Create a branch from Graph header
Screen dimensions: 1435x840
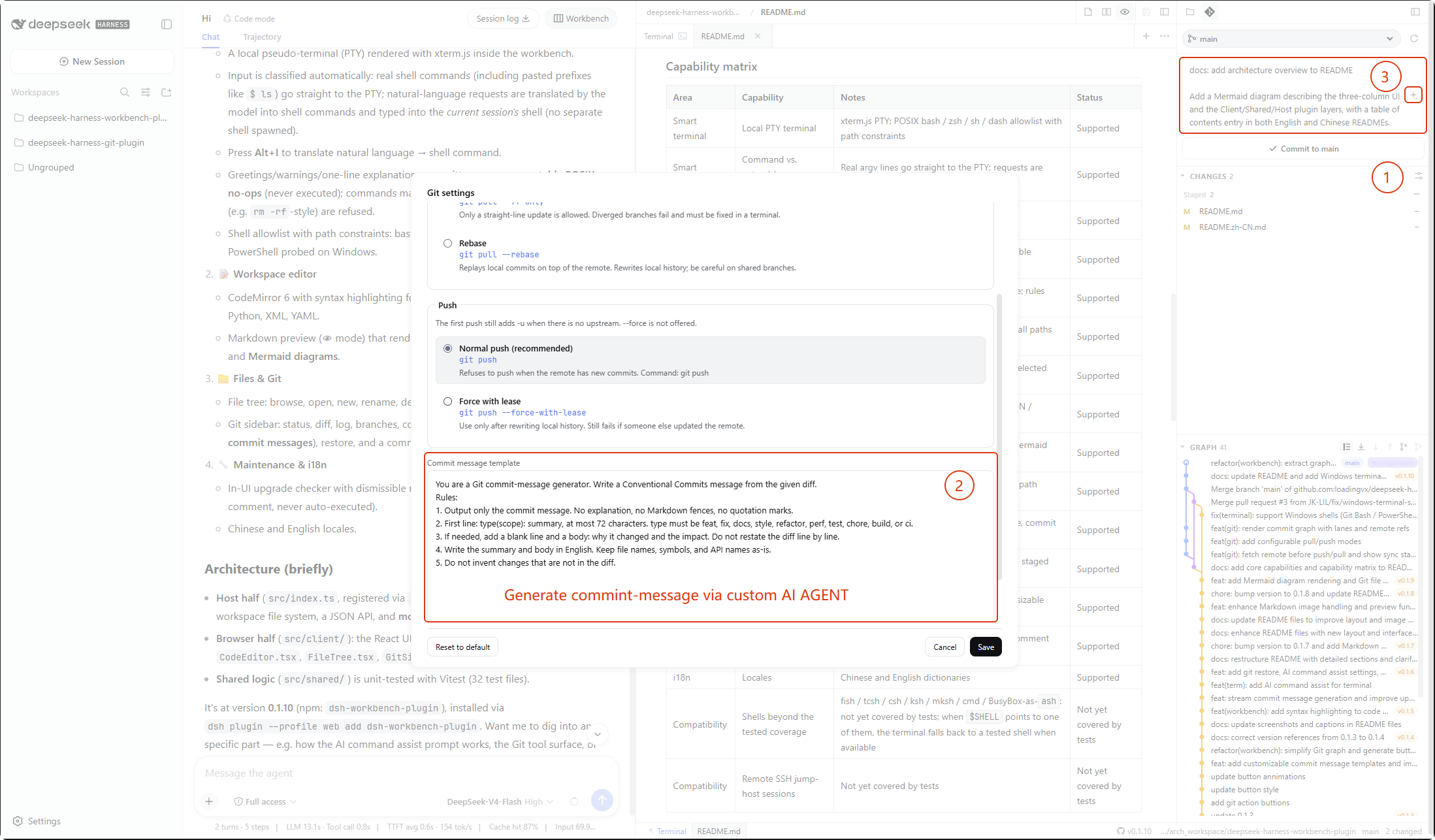click(1404, 447)
